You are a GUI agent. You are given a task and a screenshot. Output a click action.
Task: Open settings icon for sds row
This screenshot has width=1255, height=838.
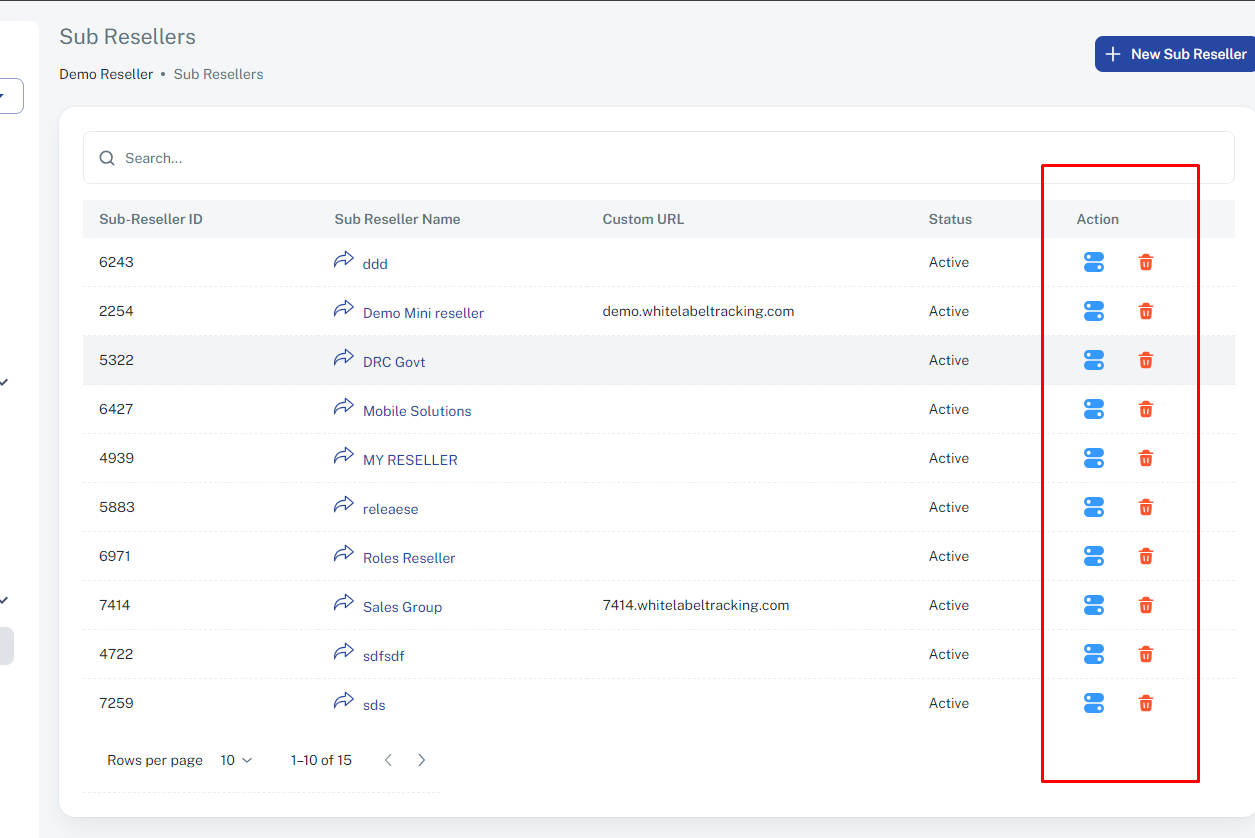click(x=1094, y=703)
